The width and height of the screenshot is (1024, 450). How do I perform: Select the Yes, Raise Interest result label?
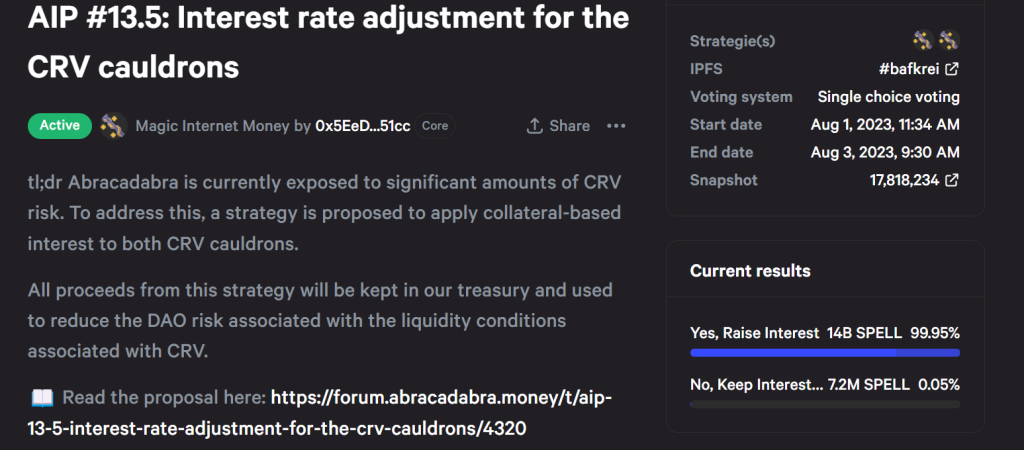pos(755,332)
